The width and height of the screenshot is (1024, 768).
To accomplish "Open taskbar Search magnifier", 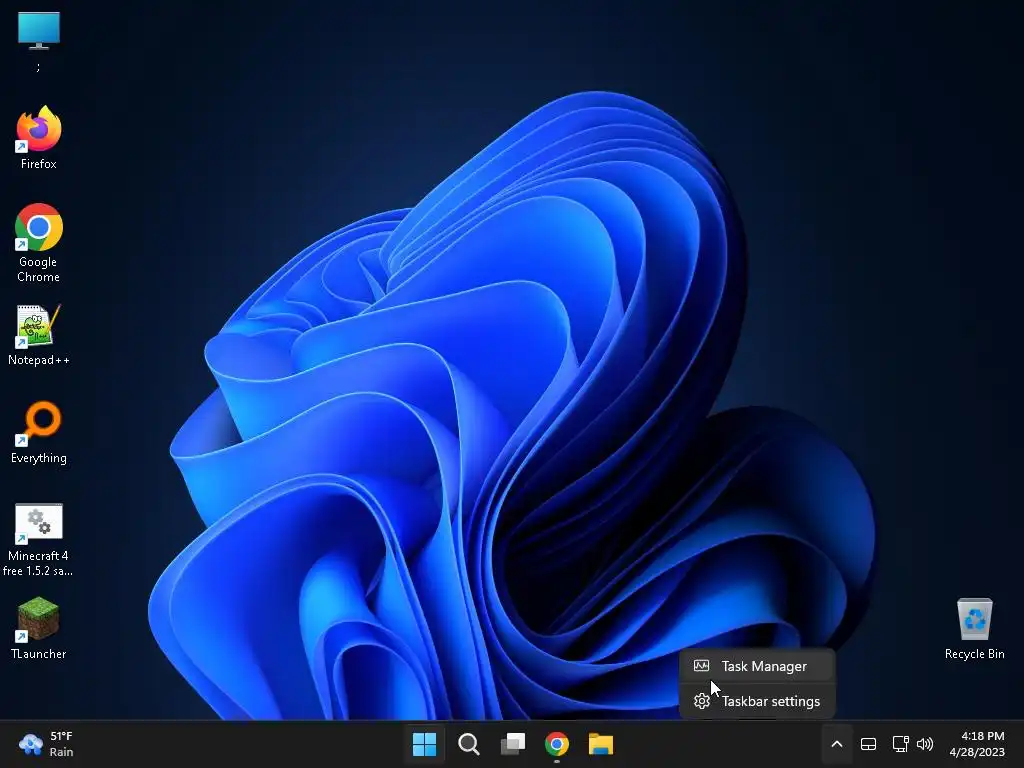I will [x=468, y=744].
